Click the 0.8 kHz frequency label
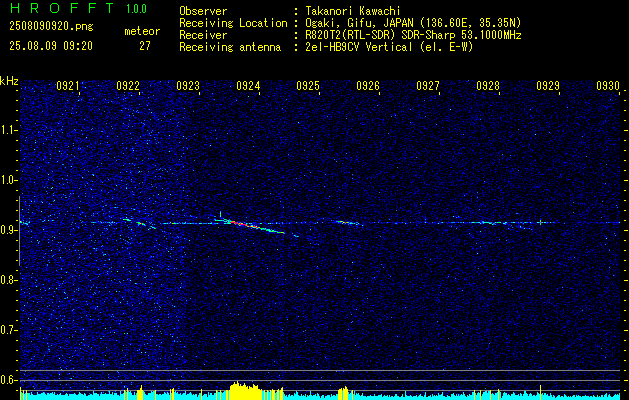The width and height of the screenshot is (629, 400). [8, 280]
